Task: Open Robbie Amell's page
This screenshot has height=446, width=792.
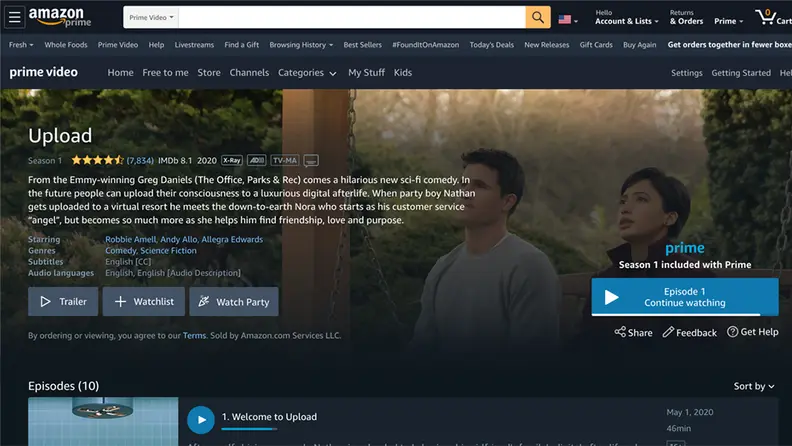Action: click(x=130, y=239)
